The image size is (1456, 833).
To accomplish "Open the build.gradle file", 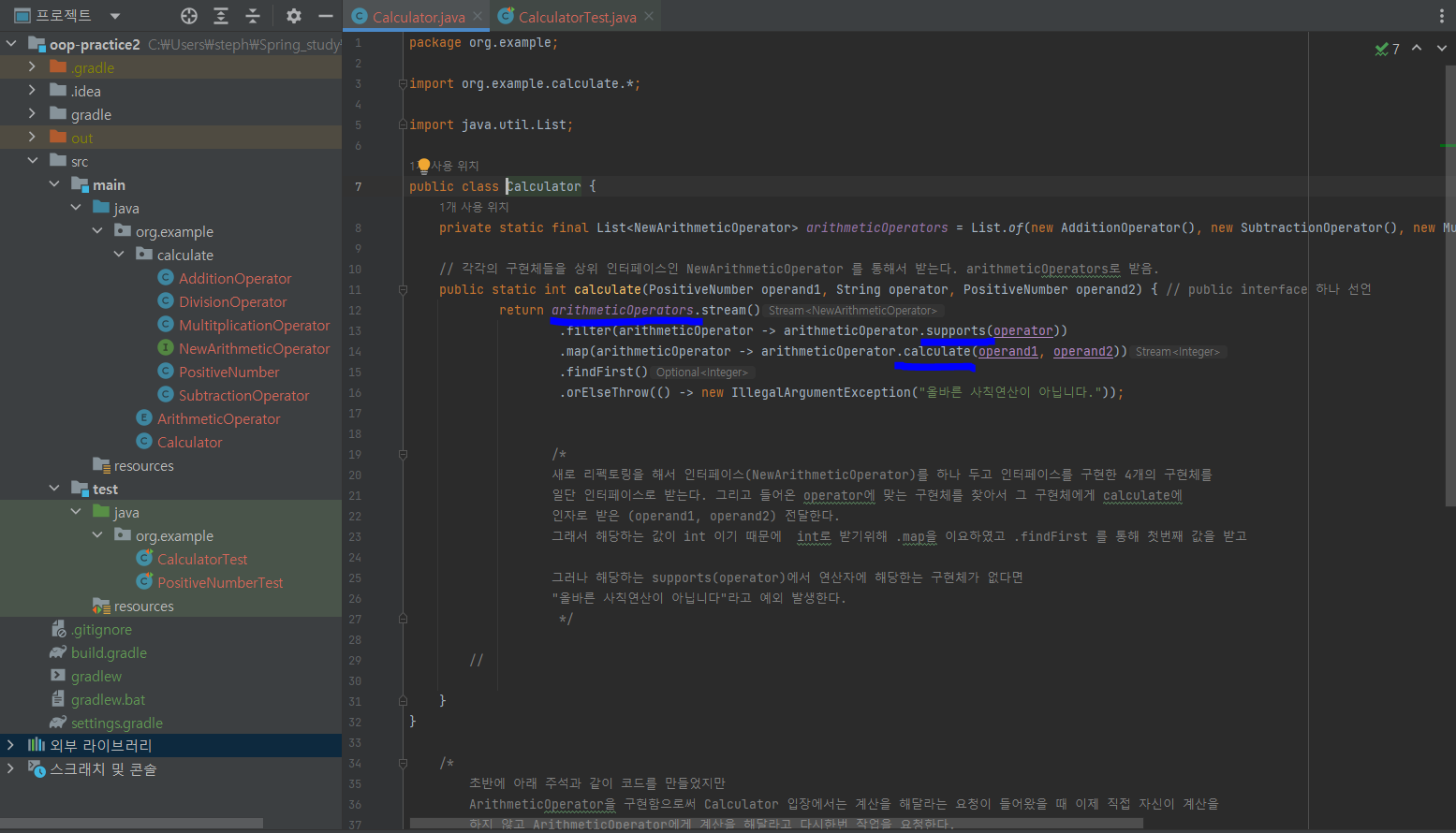I will (109, 652).
